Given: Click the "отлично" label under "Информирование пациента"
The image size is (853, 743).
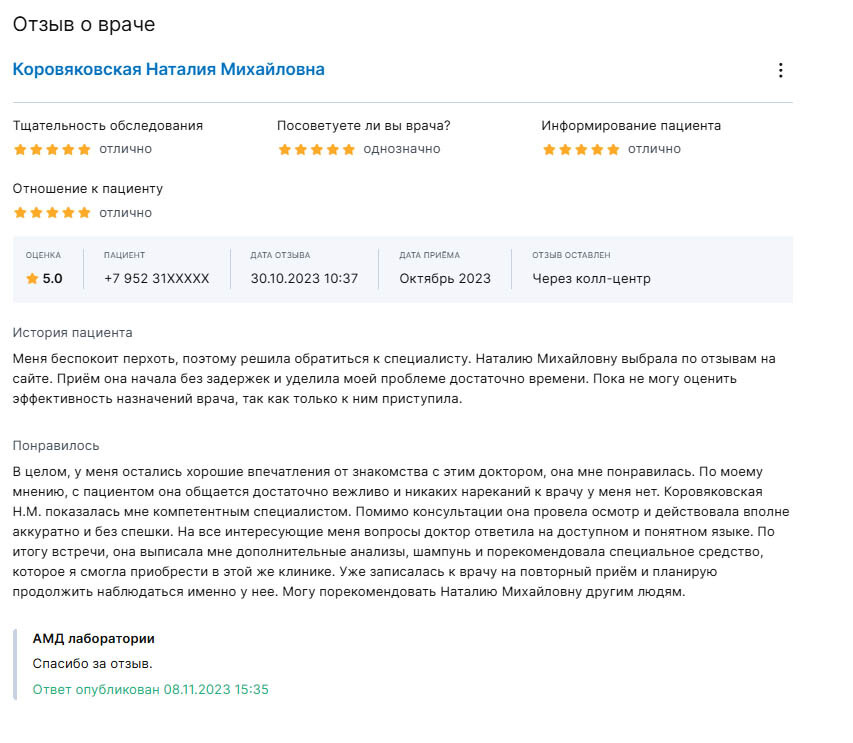Looking at the screenshot, I should tap(654, 149).
